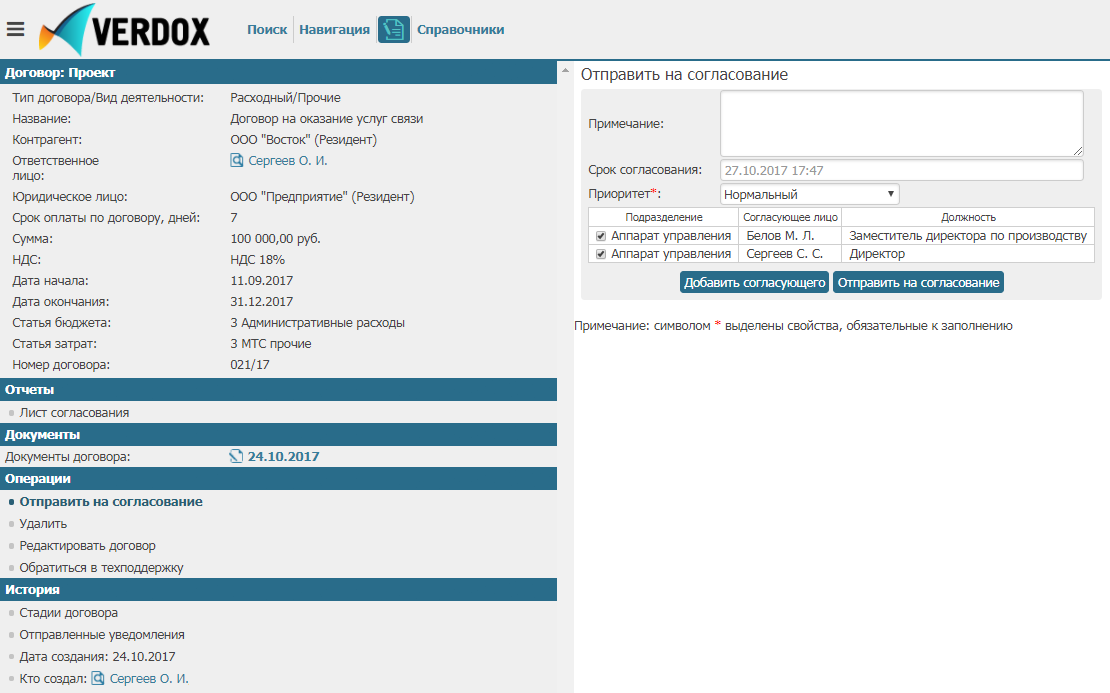Click Сергеев С. С. table cell
This screenshot has width=1110, height=693.
click(790, 254)
